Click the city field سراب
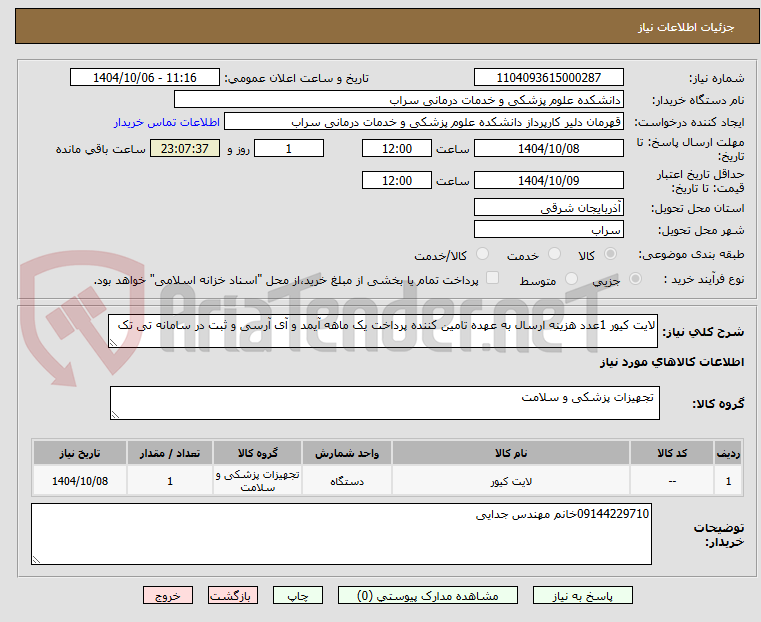The width and height of the screenshot is (761, 622). click(548, 229)
